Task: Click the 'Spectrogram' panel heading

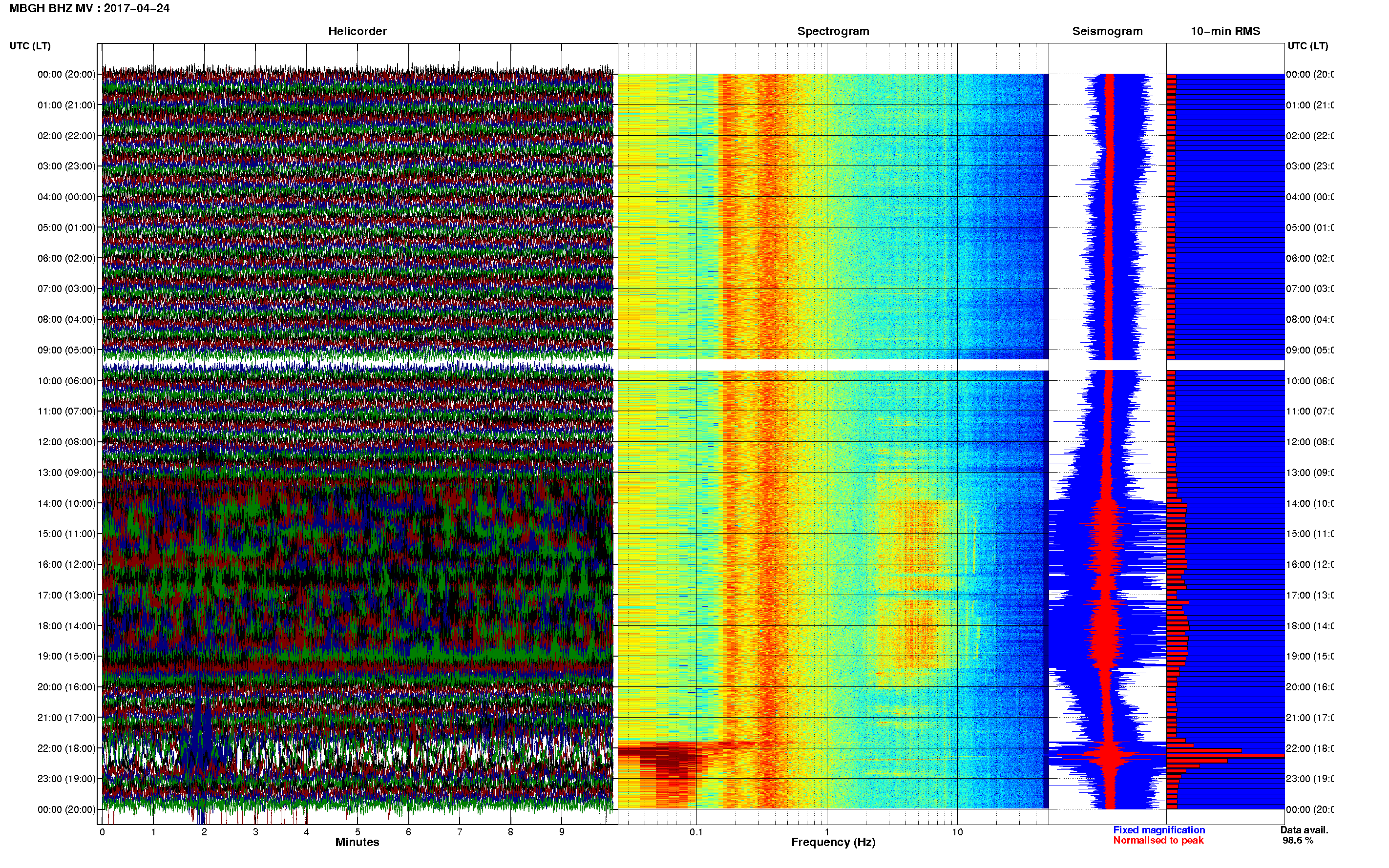Action: point(833,32)
